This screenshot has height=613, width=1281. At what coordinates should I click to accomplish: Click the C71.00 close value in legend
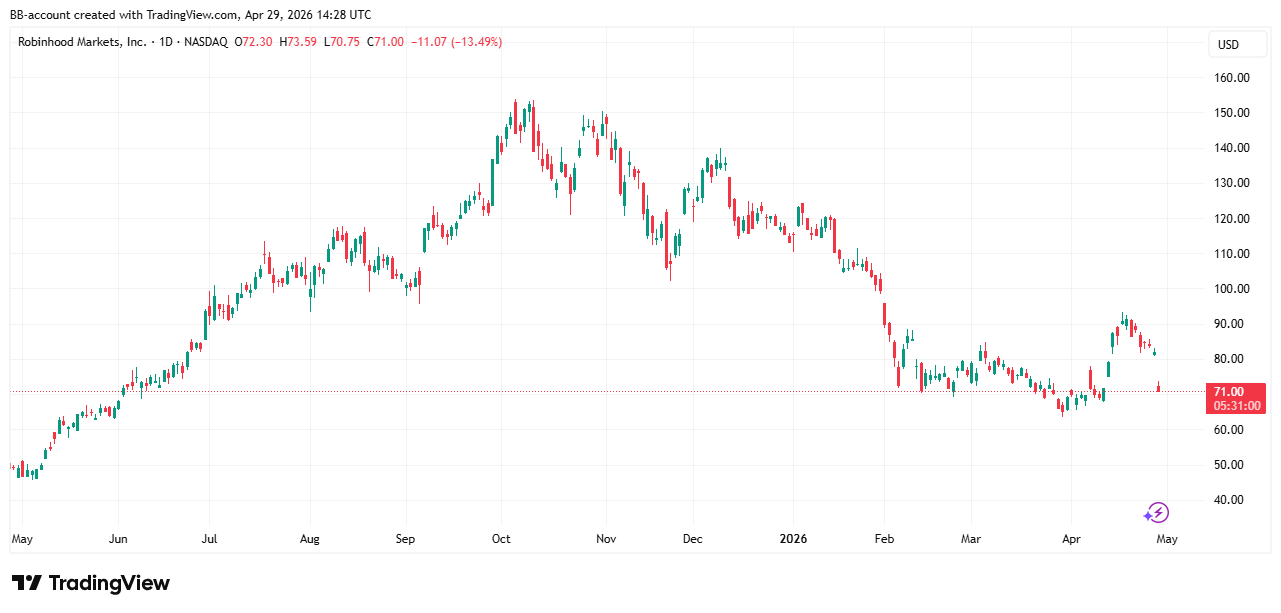pos(385,42)
